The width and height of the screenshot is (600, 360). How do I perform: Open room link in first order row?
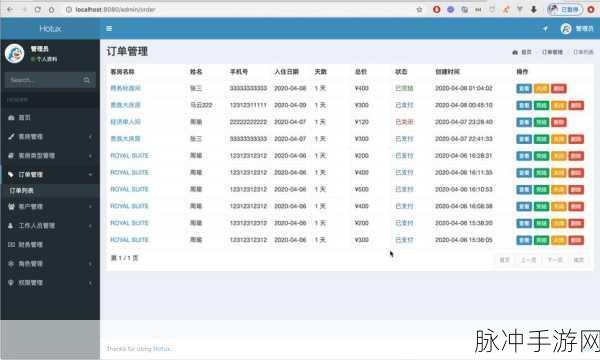point(126,88)
